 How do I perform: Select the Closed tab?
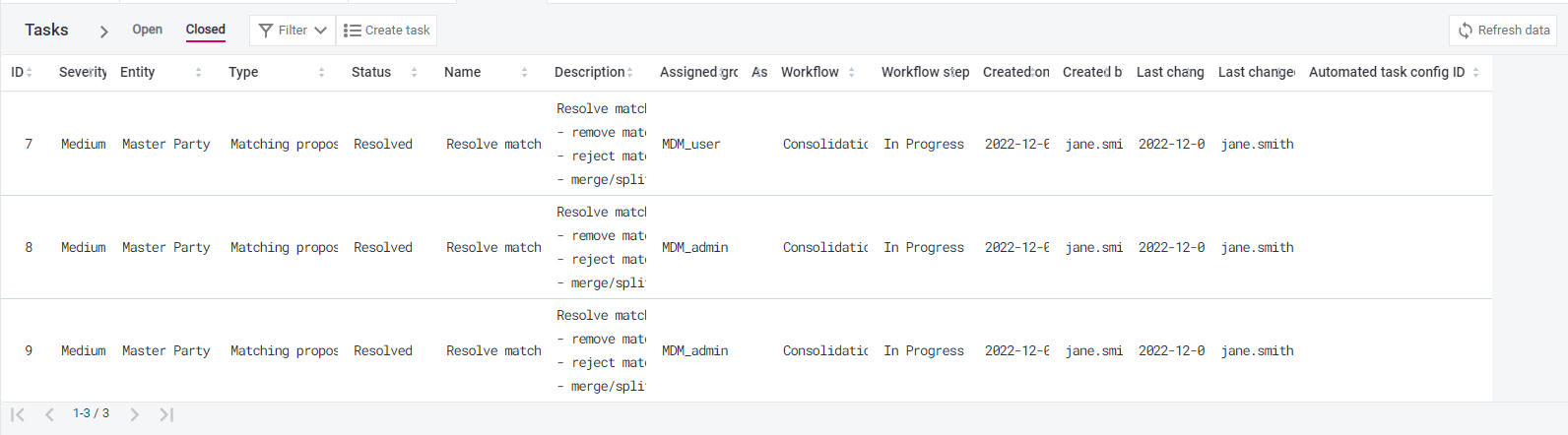(206, 30)
